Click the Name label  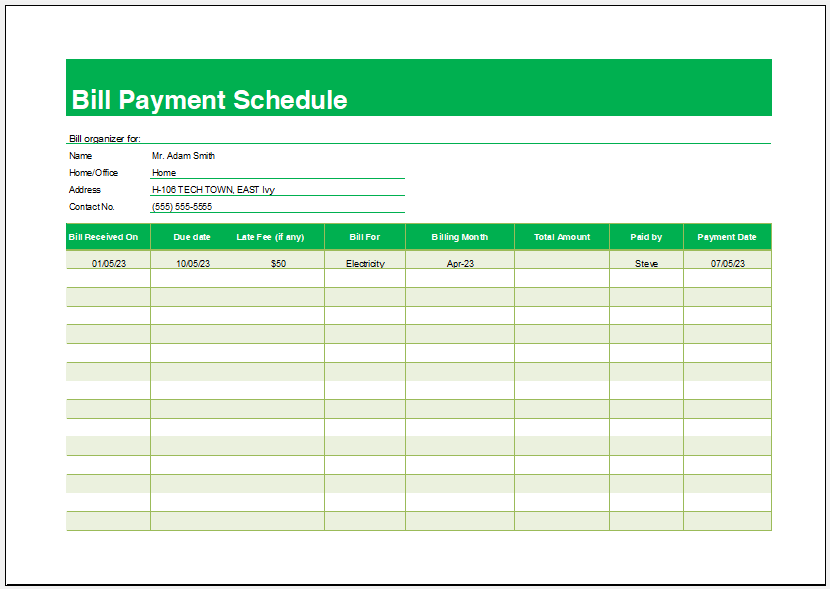[x=80, y=156]
